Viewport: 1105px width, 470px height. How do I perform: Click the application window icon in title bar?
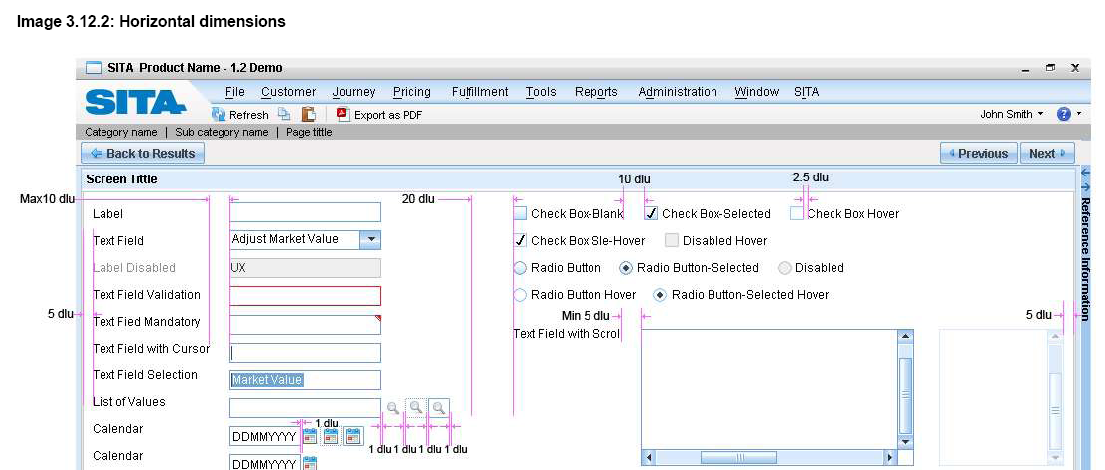tap(94, 68)
